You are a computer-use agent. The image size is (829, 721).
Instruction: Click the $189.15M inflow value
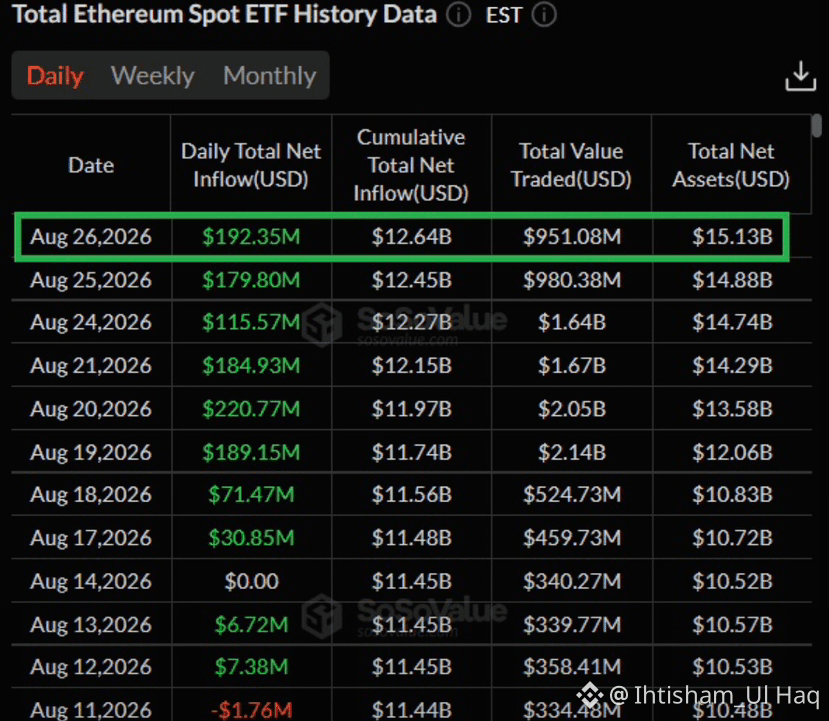pos(251,452)
